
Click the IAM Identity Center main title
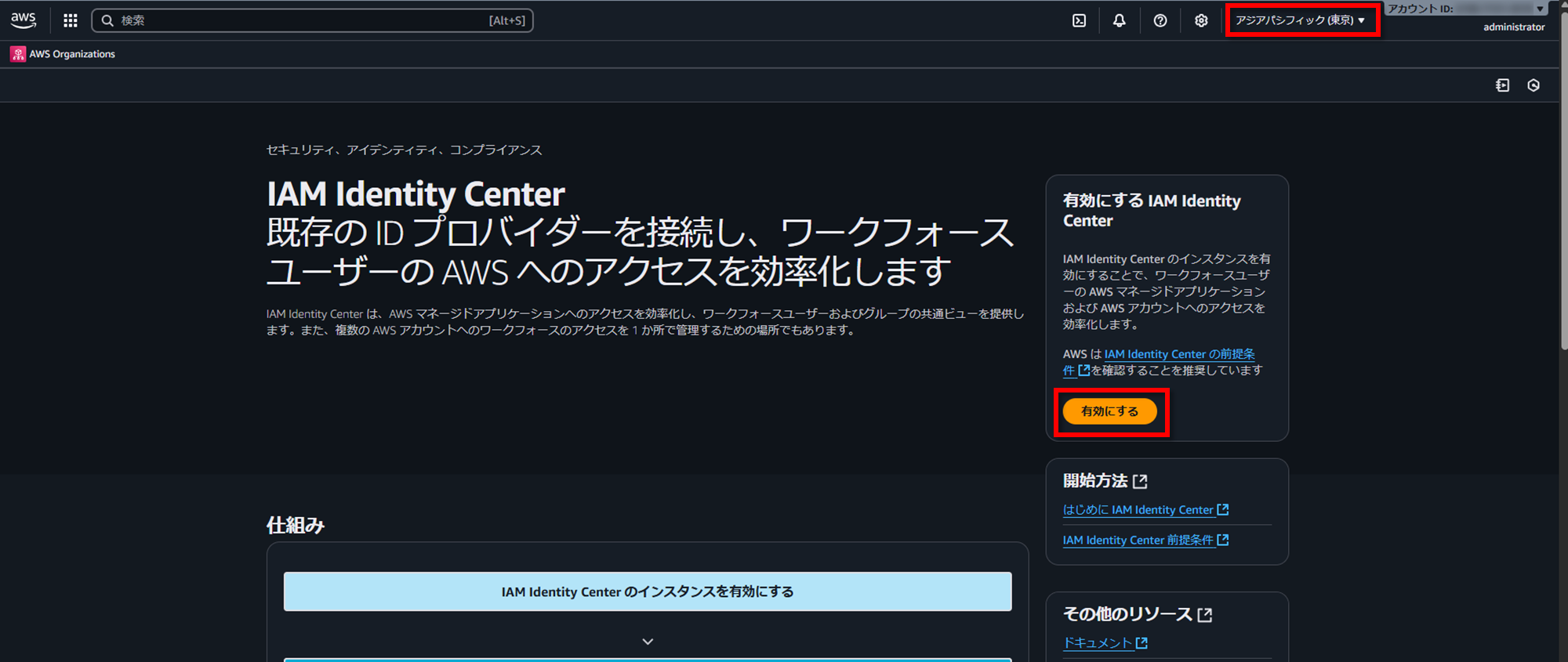click(416, 194)
